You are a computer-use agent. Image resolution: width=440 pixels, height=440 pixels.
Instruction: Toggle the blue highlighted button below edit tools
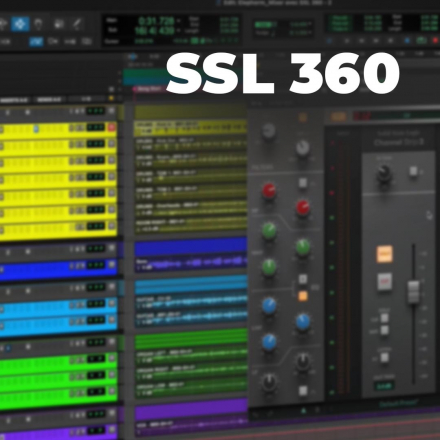coord(36,42)
